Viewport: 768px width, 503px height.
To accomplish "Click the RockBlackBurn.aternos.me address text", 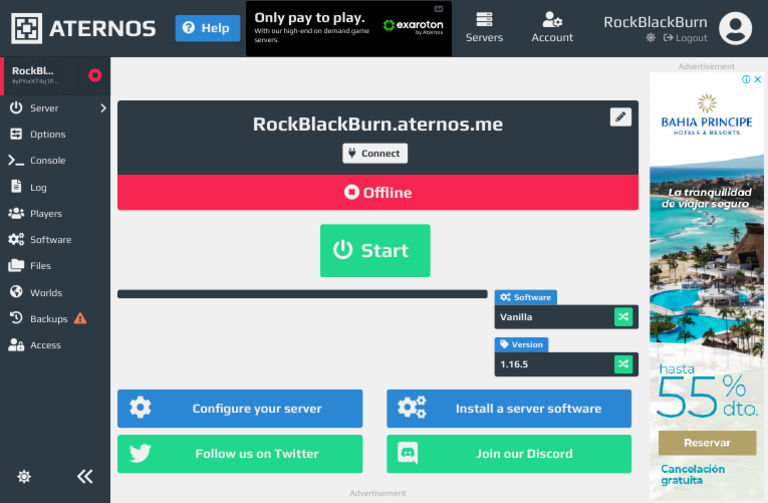I will point(378,124).
